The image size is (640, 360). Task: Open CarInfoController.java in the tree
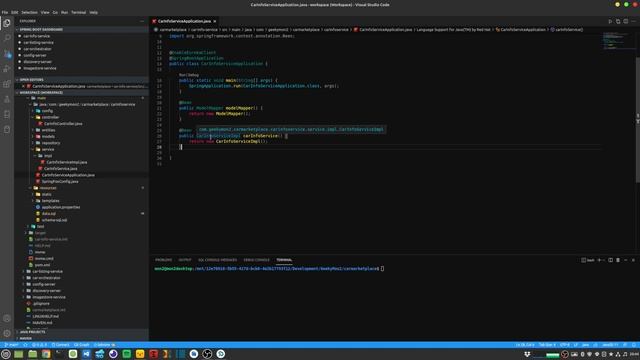tap(63, 124)
